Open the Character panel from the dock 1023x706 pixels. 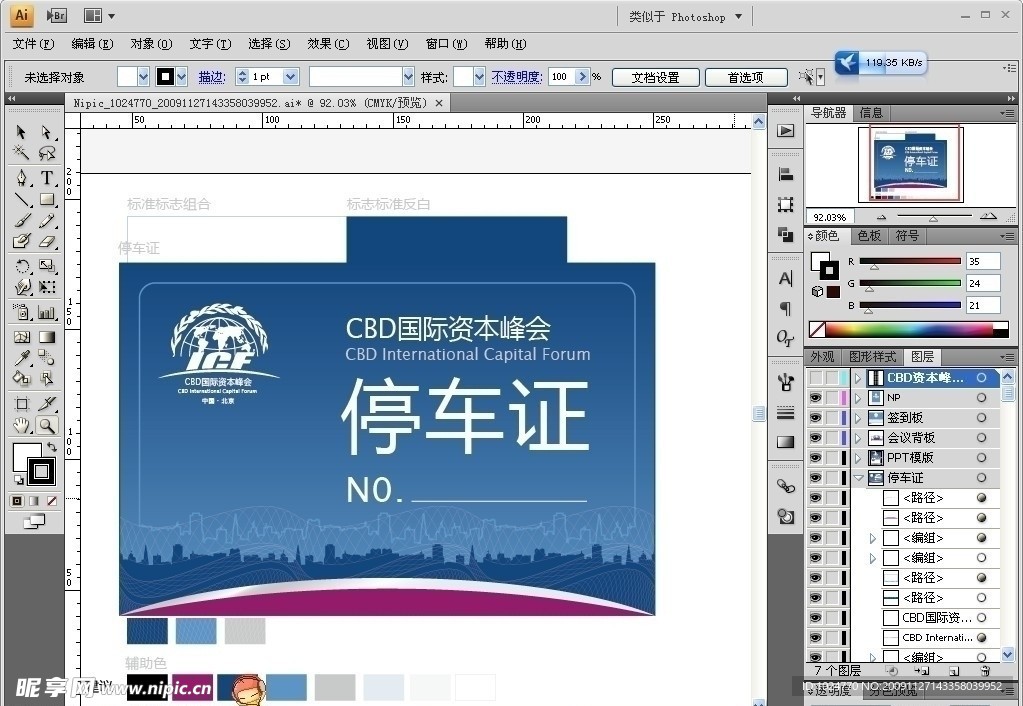[786, 279]
